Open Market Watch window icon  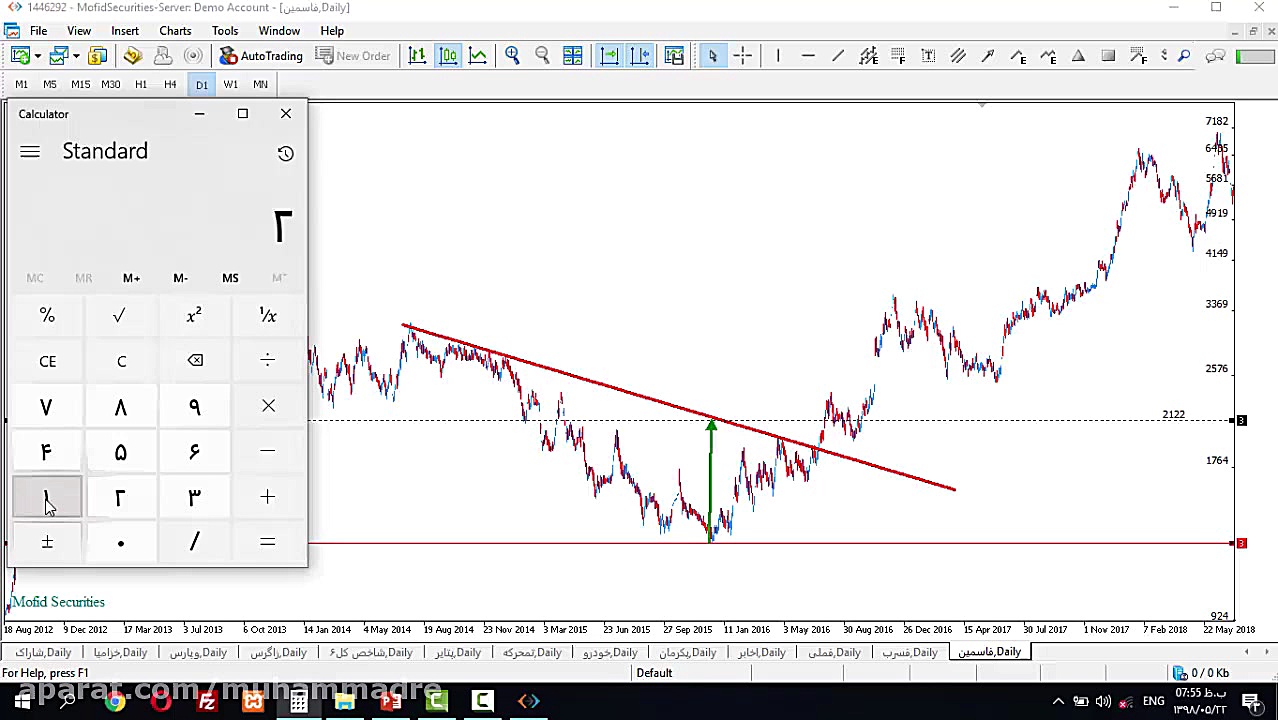click(x=98, y=56)
